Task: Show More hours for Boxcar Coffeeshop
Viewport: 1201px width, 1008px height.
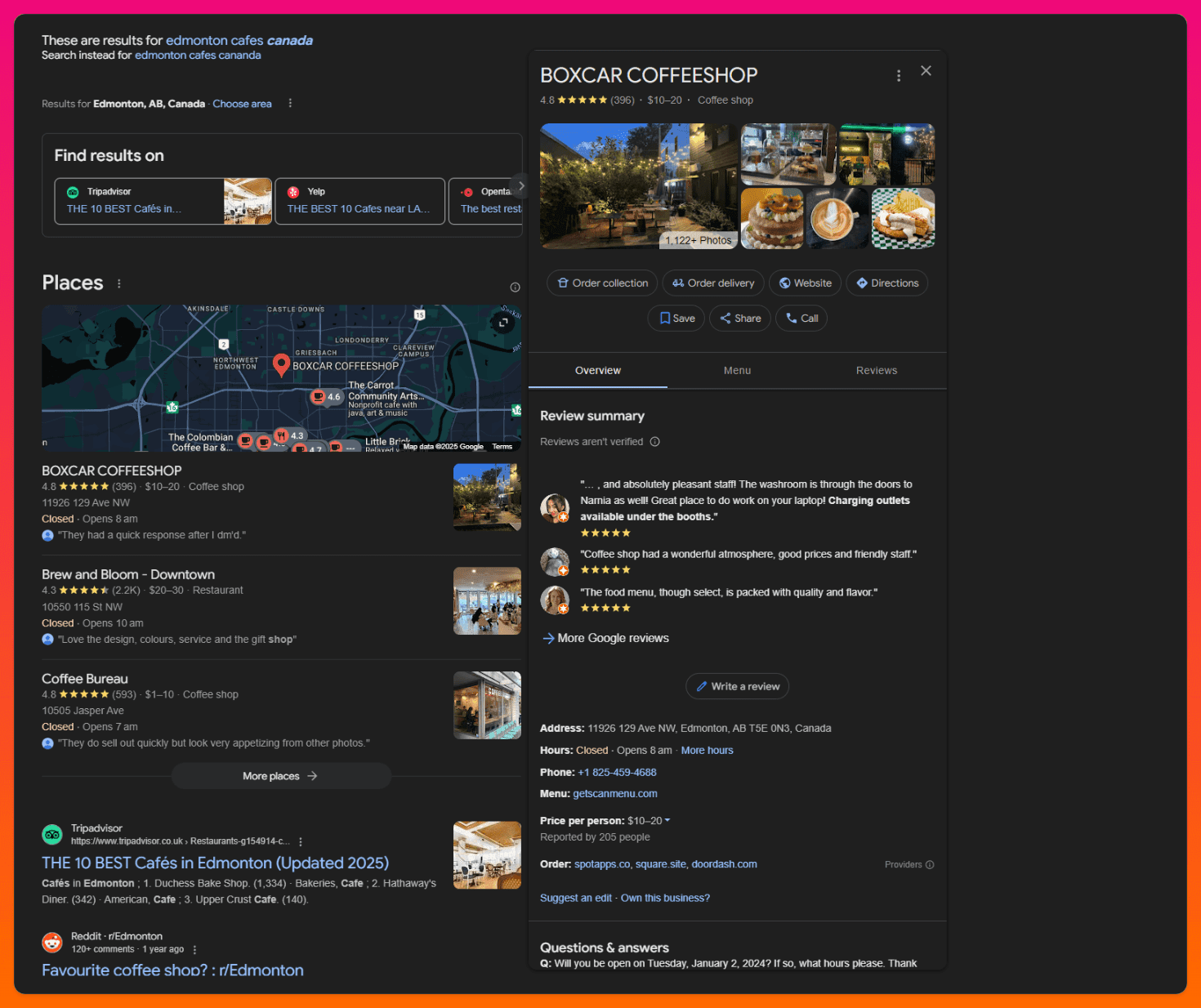Action: [708, 751]
